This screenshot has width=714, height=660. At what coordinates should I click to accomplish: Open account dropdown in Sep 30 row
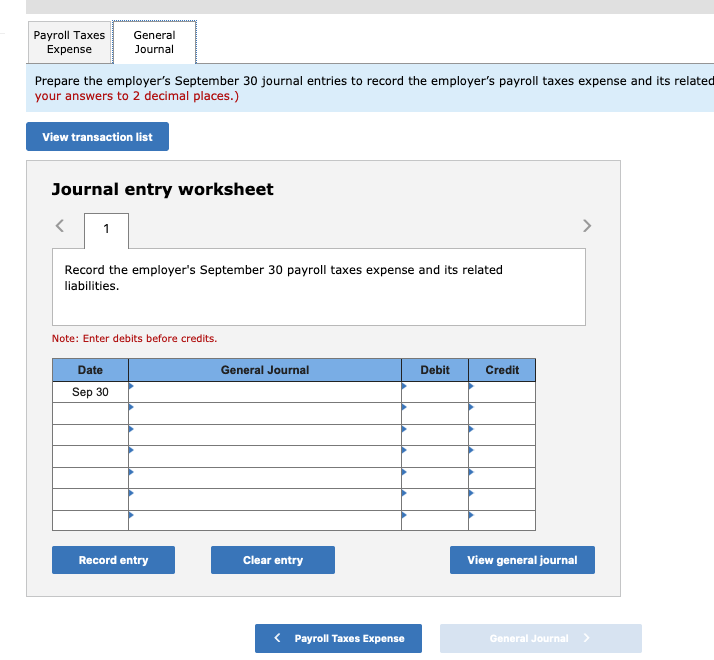[x=265, y=392]
